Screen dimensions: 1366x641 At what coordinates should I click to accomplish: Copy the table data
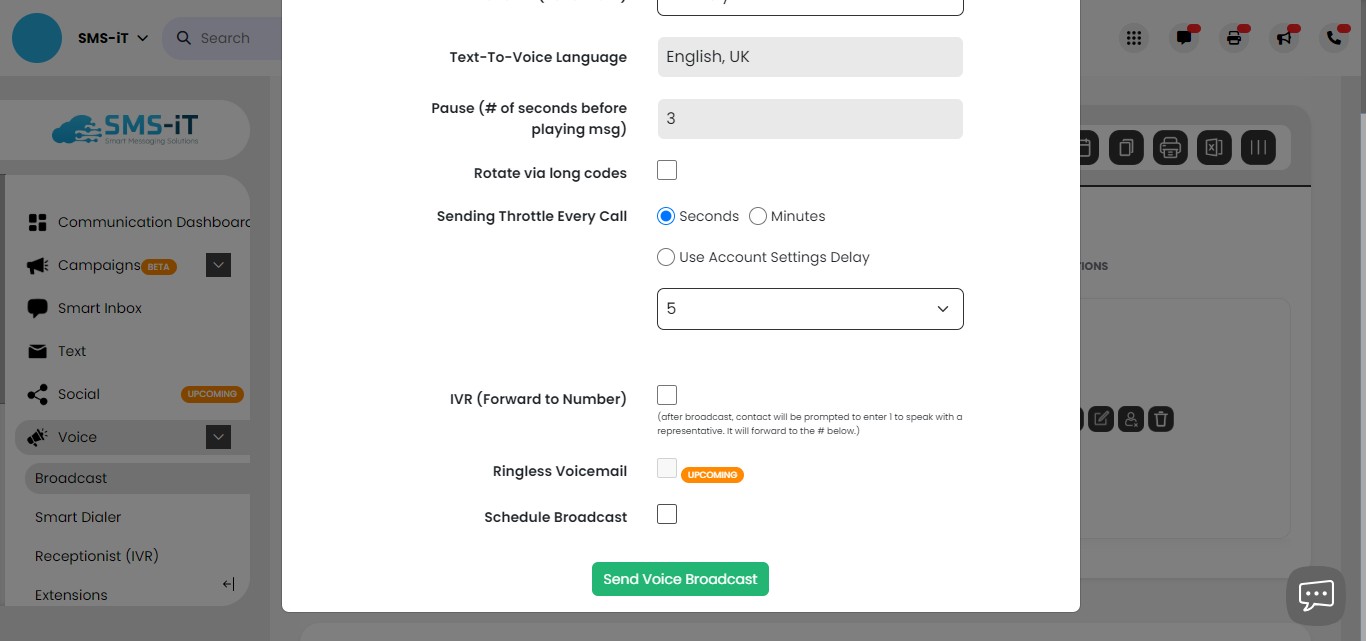[1125, 147]
